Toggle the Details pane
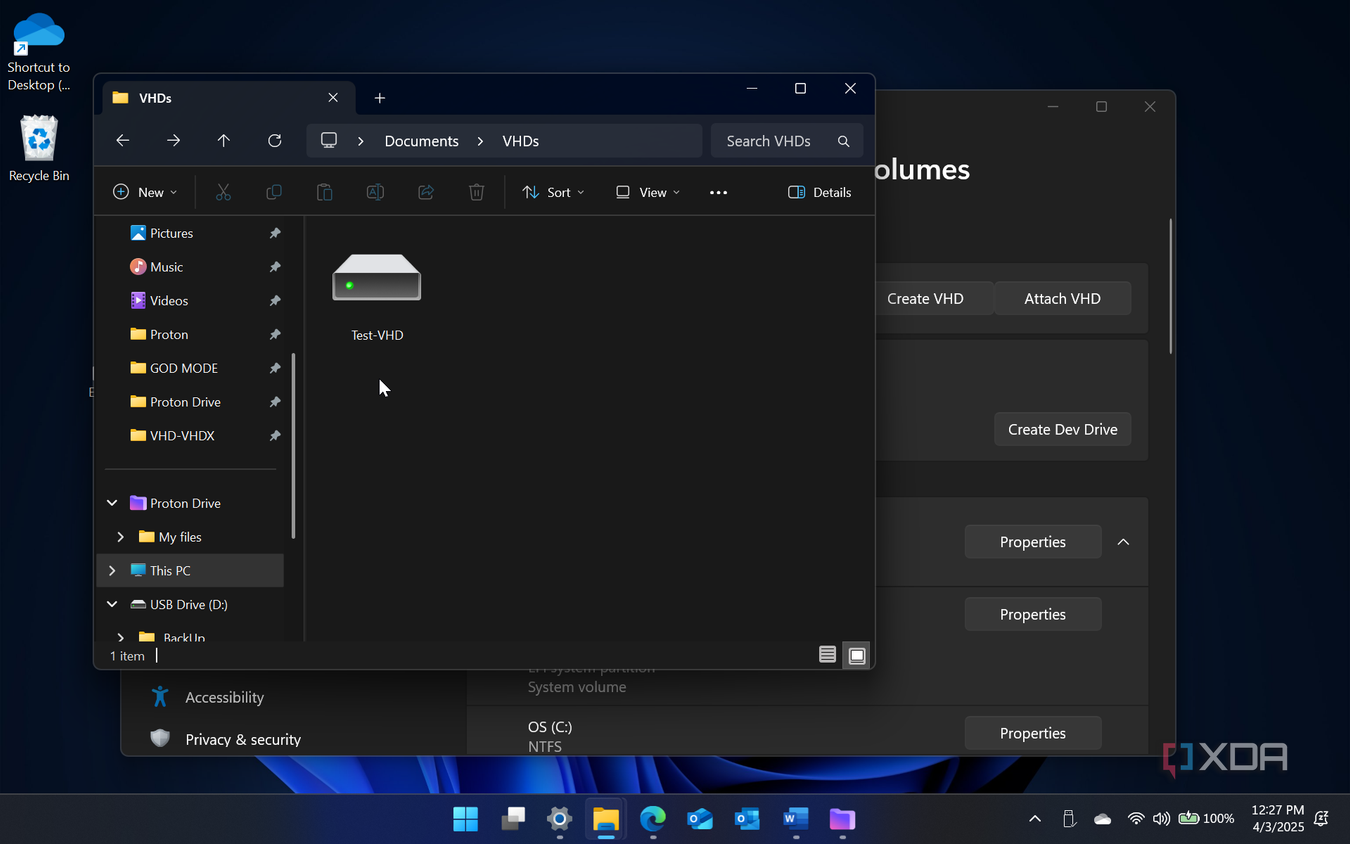Viewport: 1350px width, 844px height. [820, 192]
